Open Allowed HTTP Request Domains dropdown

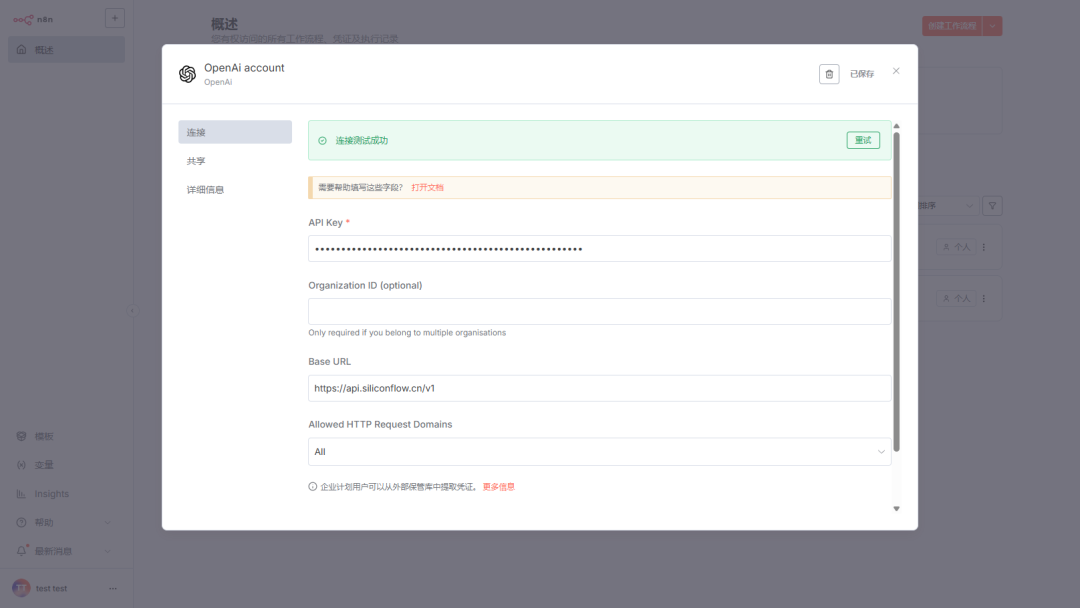point(599,452)
